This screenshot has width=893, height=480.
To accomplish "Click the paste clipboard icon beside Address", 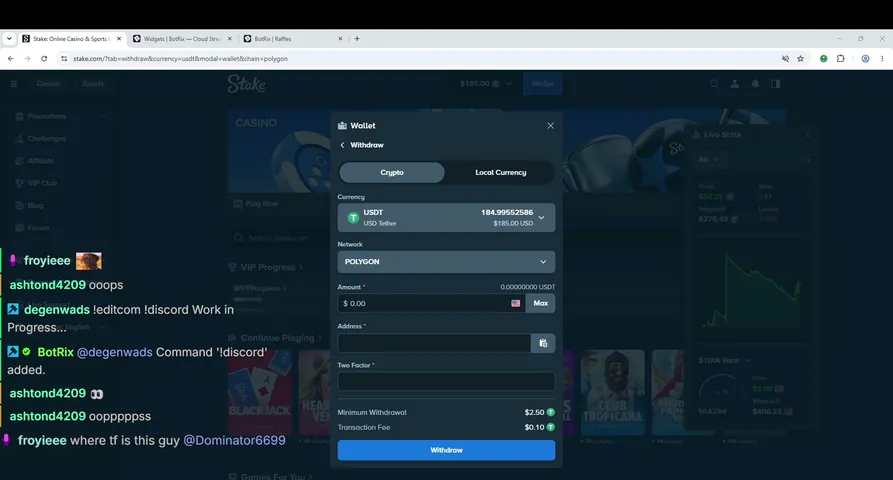I will [543, 343].
